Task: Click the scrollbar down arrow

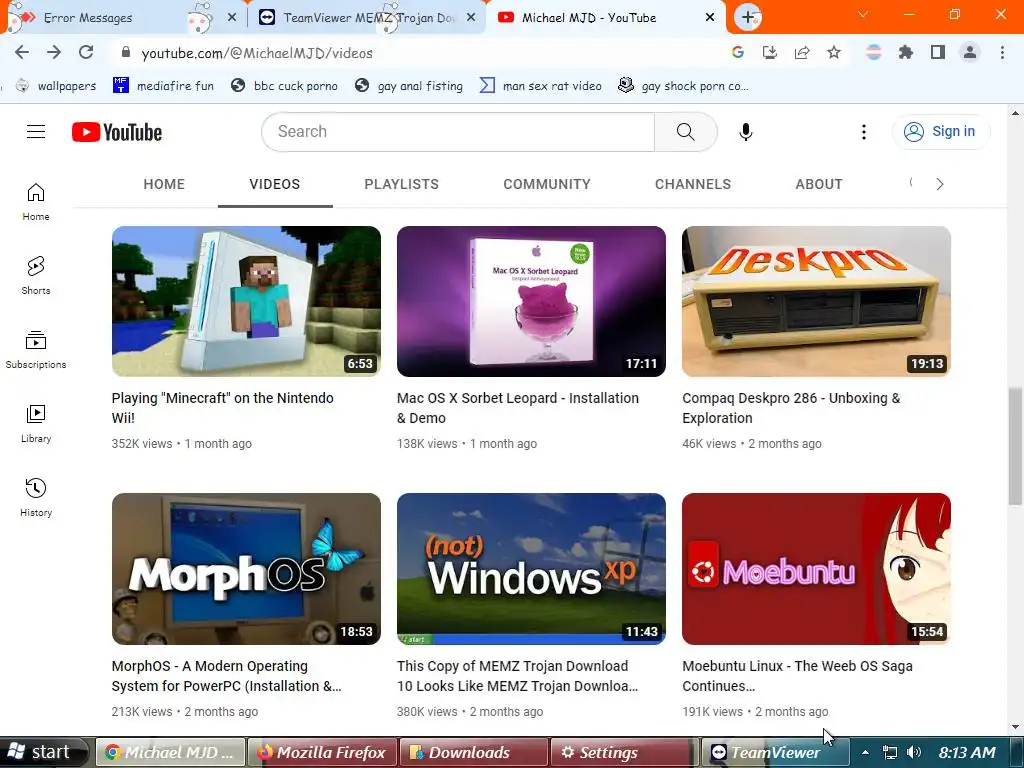Action: click(1015, 727)
